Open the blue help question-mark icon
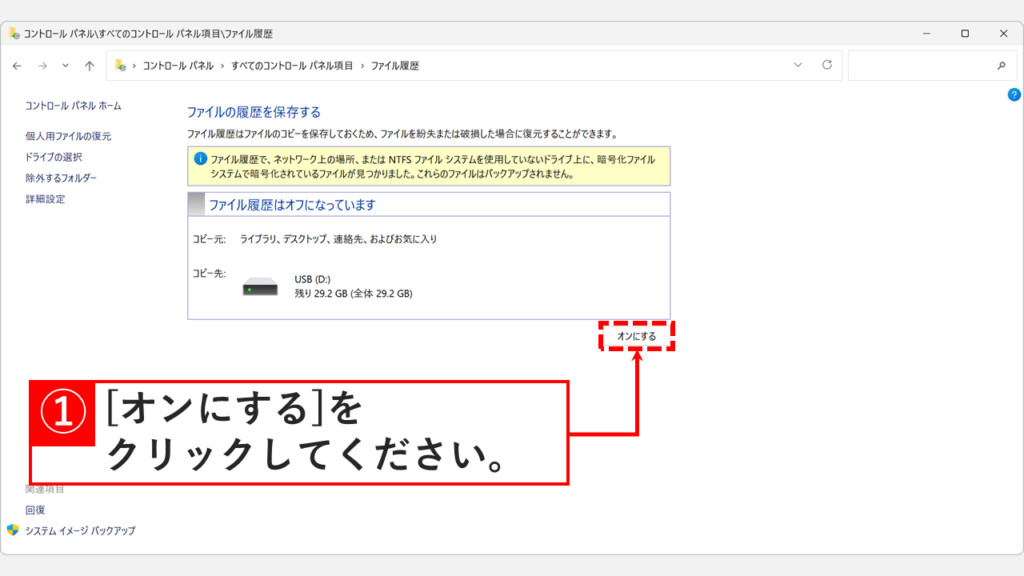 pyautogui.click(x=1014, y=95)
